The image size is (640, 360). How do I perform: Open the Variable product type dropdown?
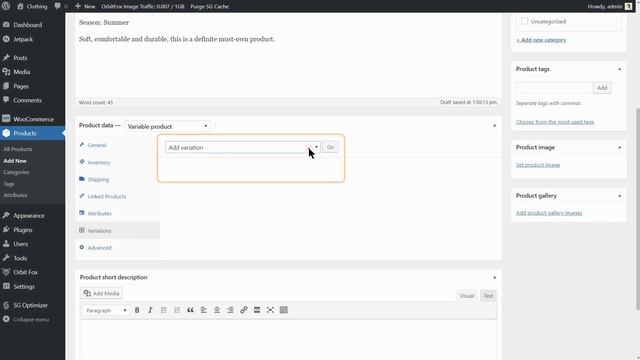click(x=167, y=127)
